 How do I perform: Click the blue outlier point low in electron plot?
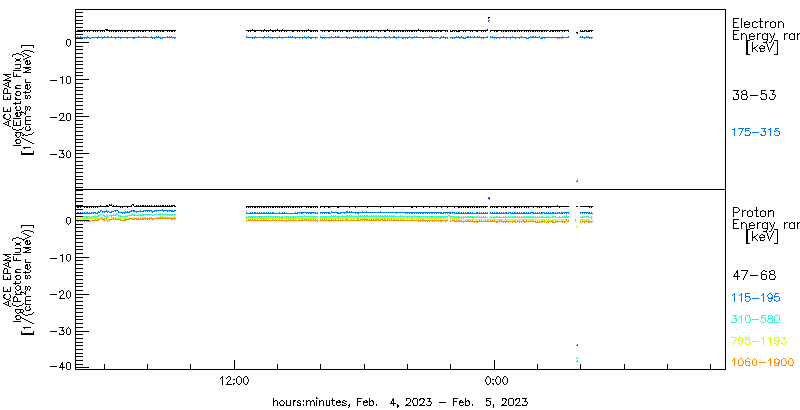(x=577, y=181)
